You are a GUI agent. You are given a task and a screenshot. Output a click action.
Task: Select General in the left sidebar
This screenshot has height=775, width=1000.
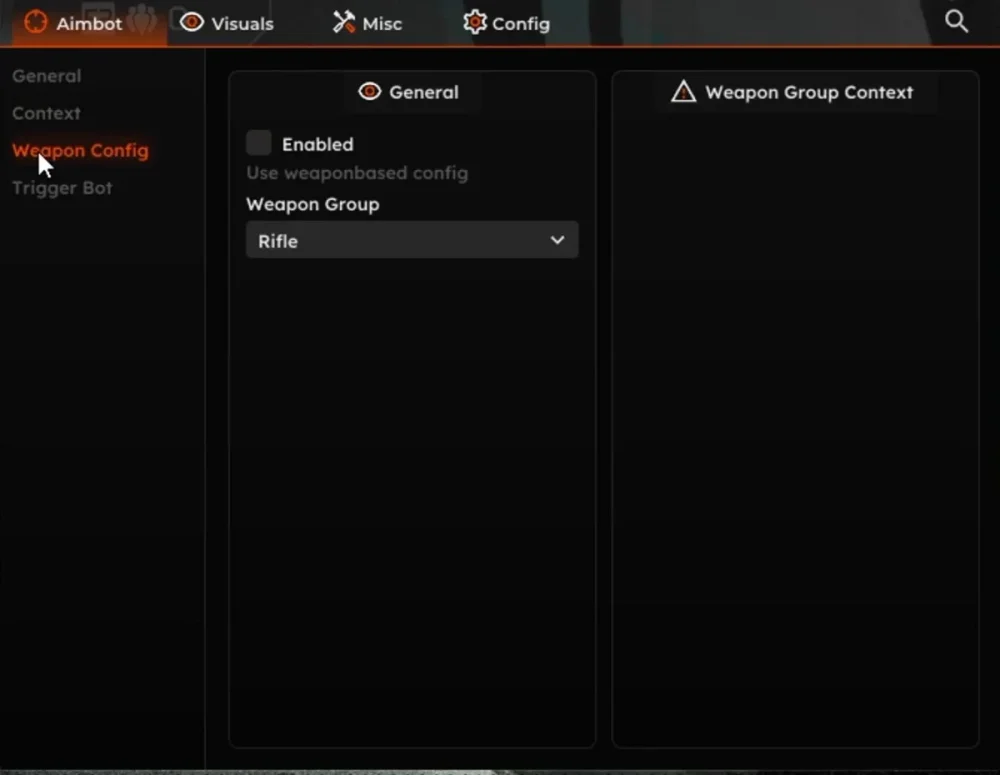(x=47, y=76)
